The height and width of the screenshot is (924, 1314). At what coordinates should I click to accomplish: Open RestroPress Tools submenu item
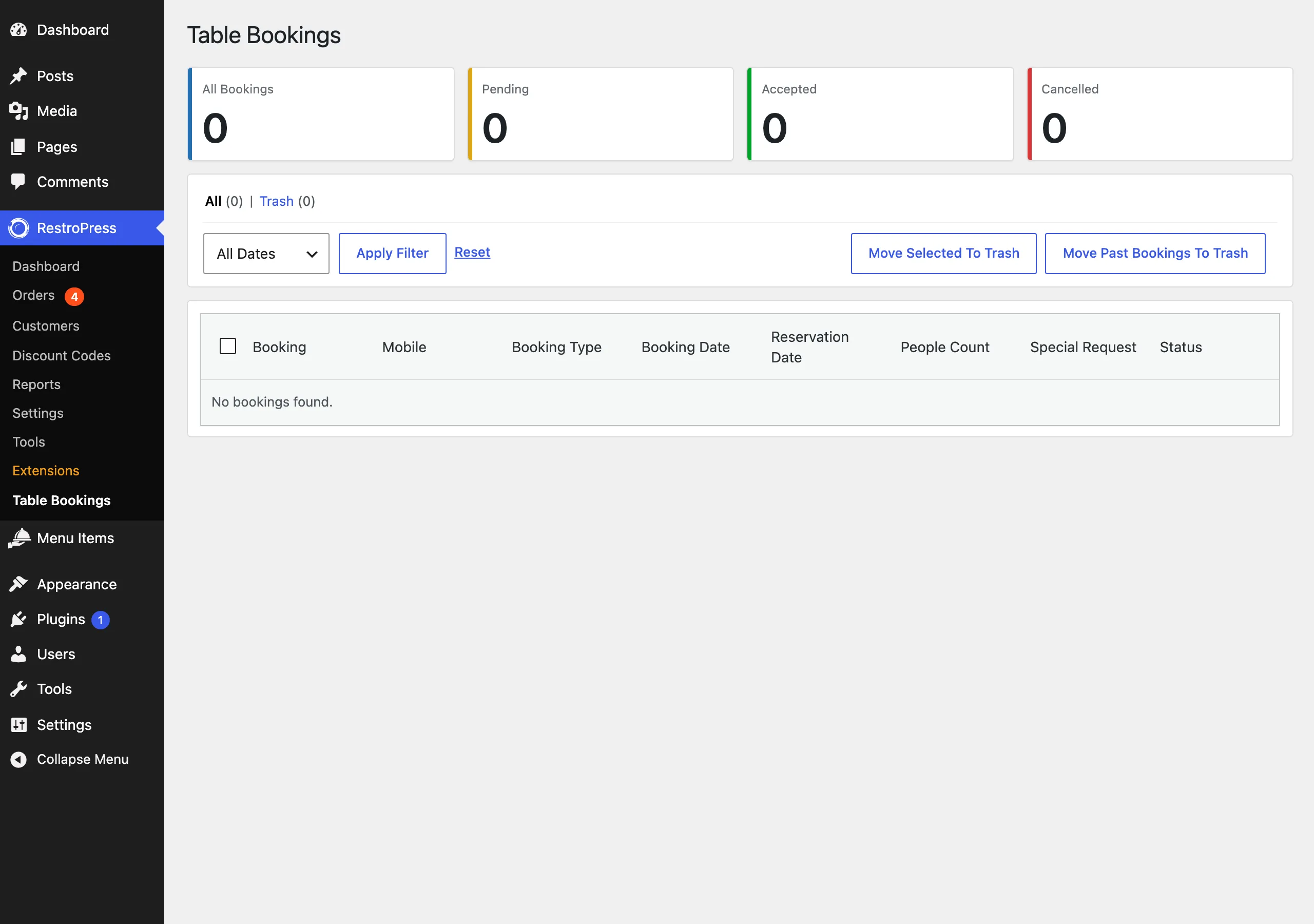point(29,442)
